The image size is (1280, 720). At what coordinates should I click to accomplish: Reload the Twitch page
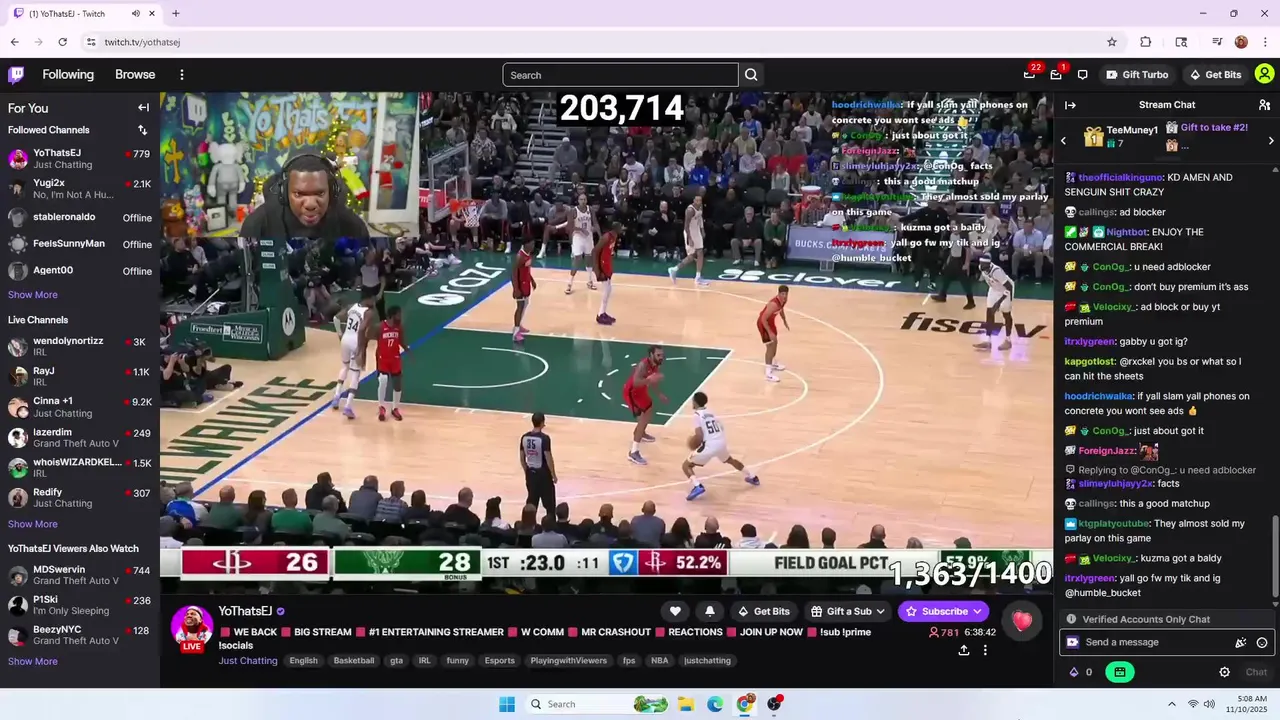click(x=62, y=42)
